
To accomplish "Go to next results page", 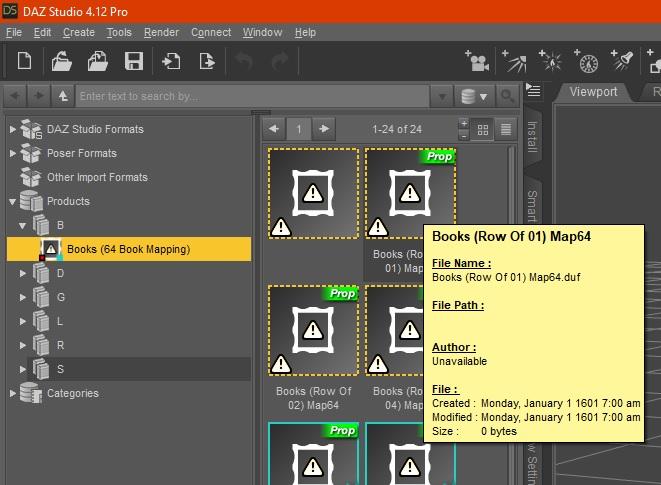I will (x=324, y=129).
